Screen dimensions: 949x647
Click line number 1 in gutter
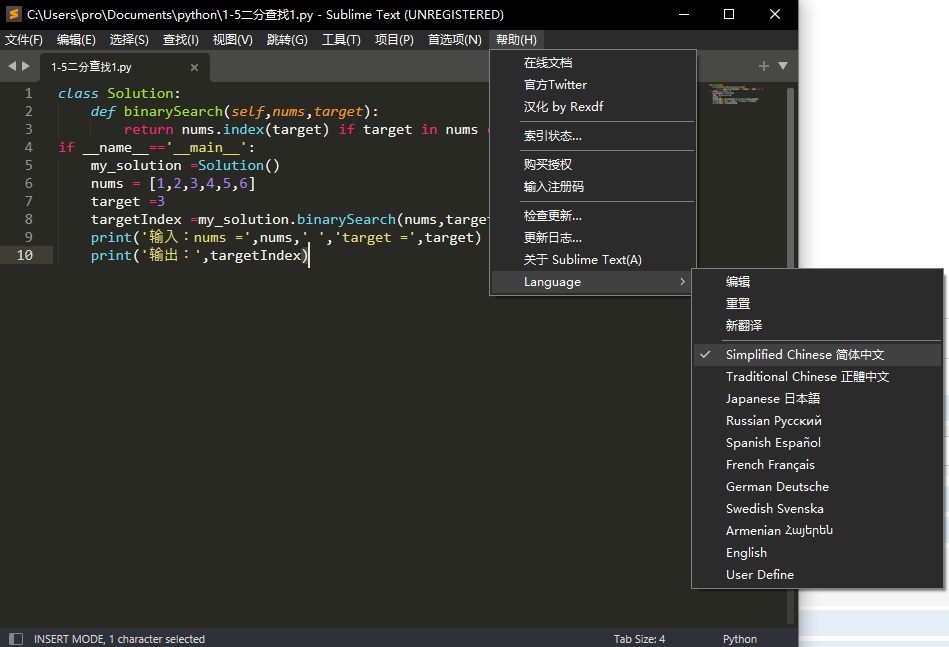click(x=28, y=93)
